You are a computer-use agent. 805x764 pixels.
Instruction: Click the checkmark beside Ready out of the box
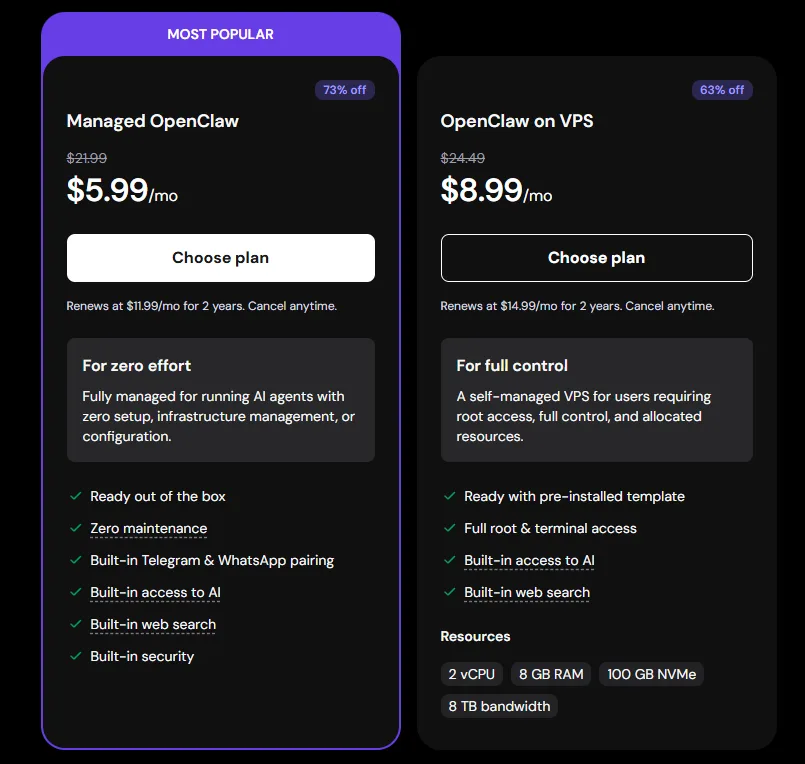pyautogui.click(x=75, y=496)
